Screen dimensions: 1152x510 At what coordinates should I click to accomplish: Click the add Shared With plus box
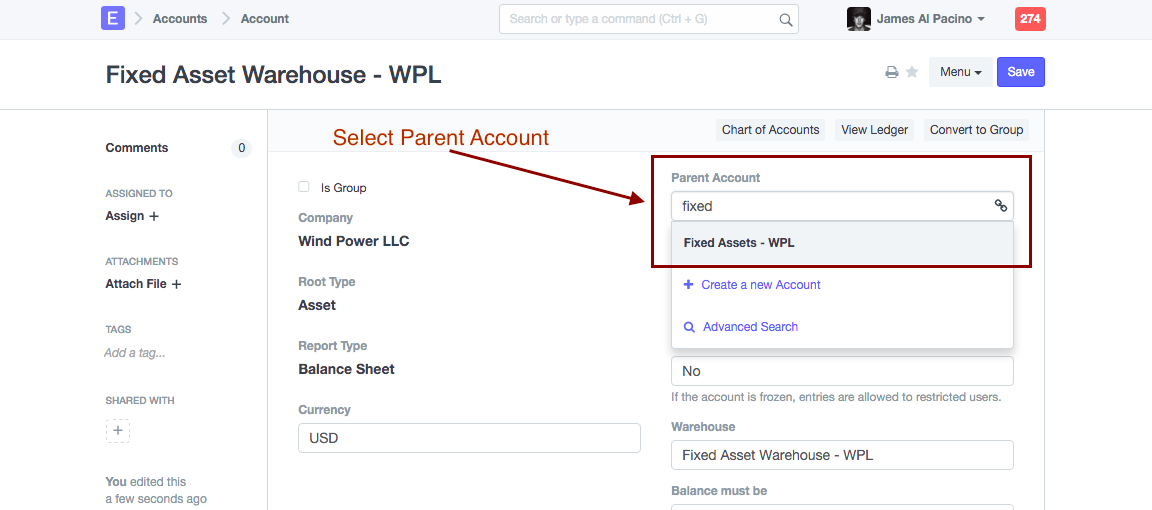coord(118,431)
